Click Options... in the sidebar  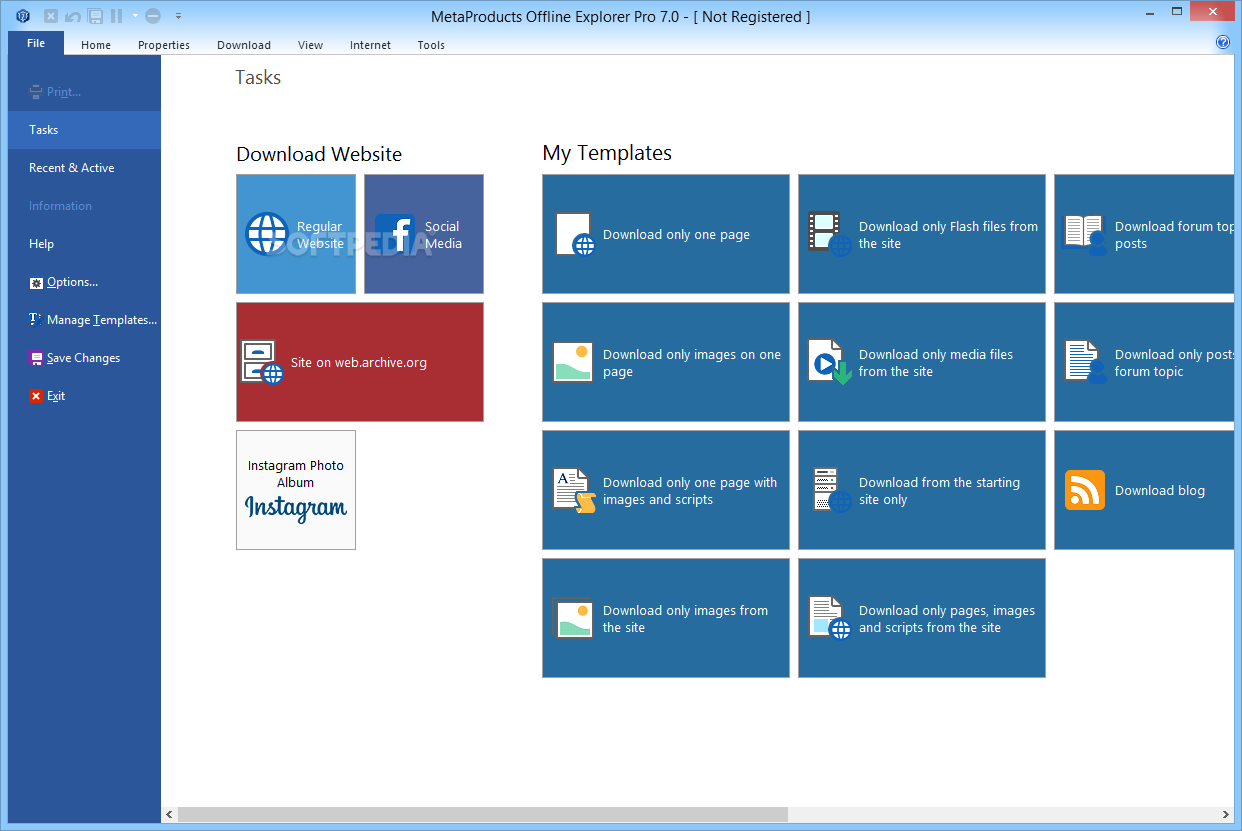(x=84, y=282)
